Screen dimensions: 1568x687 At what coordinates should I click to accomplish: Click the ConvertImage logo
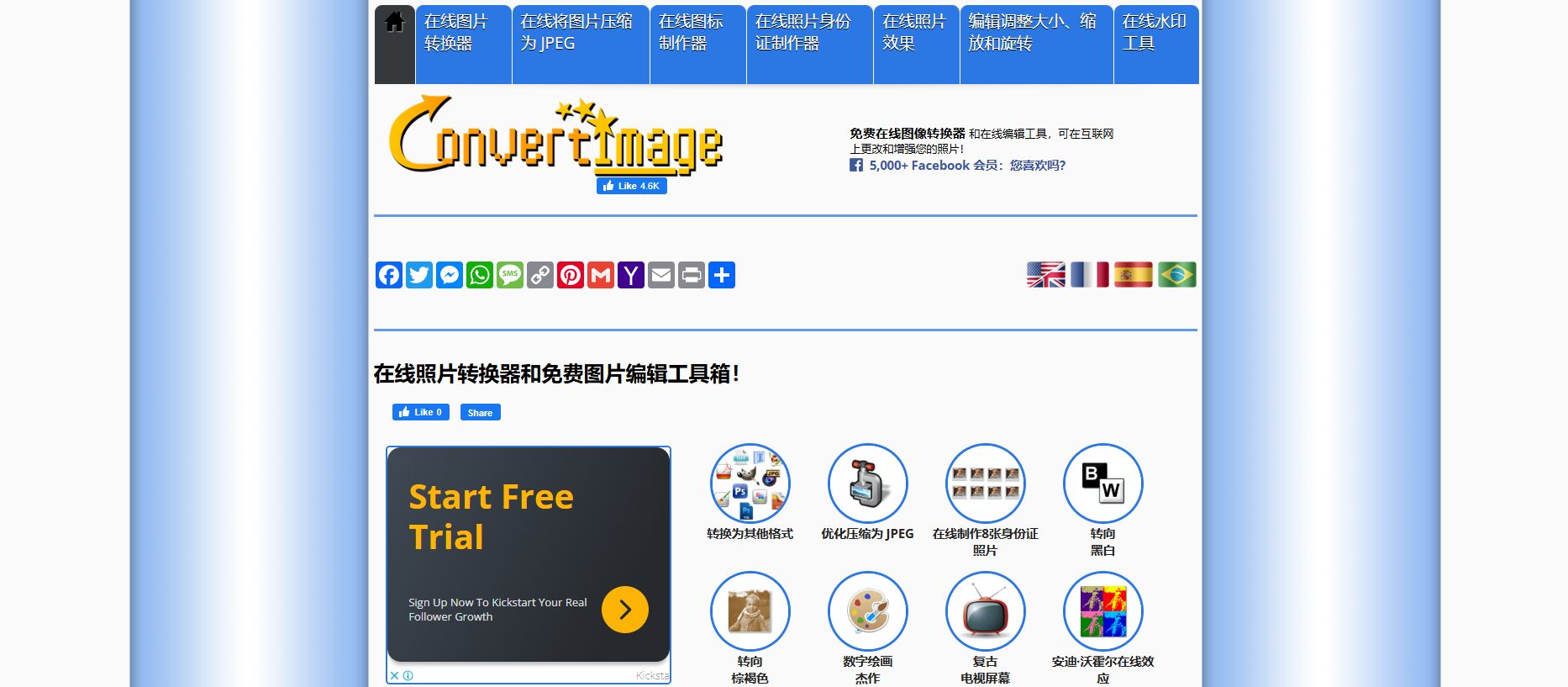tap(555, 135)
